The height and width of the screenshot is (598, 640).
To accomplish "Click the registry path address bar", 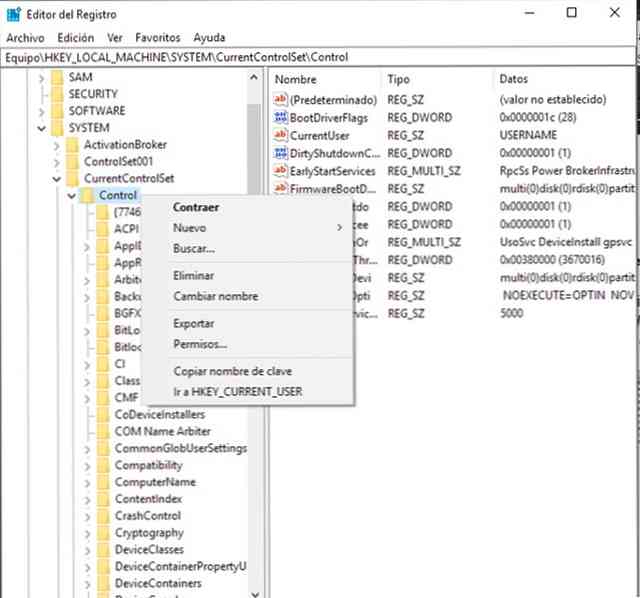I will [320, 57].
